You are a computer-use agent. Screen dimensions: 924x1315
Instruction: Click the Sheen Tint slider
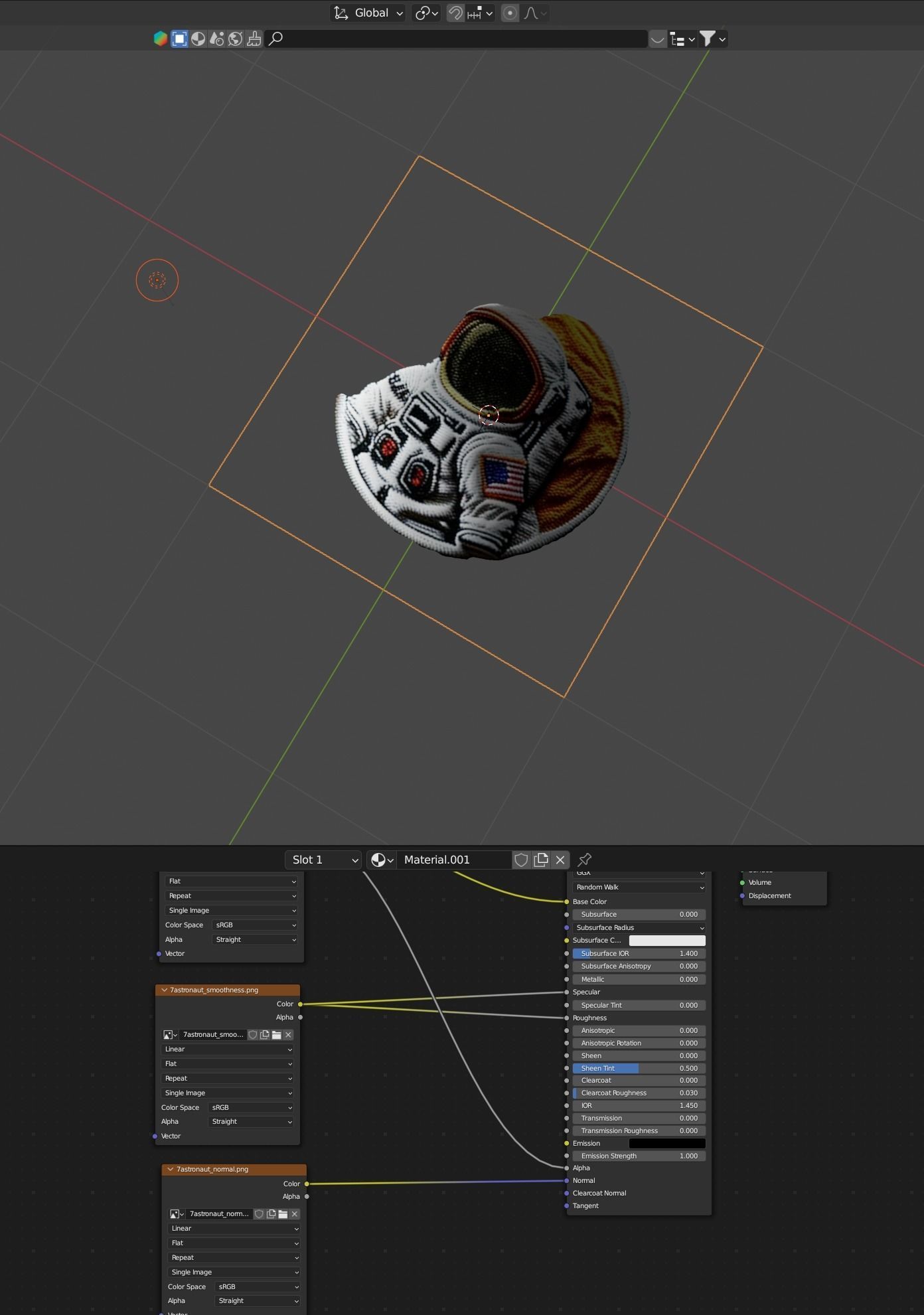coord(639,1068)
